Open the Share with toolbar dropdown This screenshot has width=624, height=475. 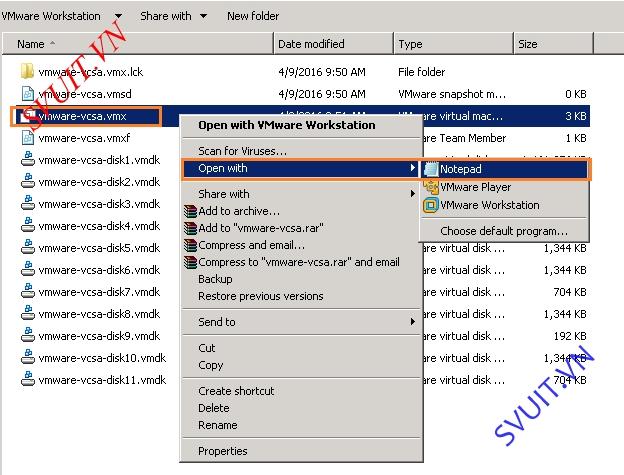203,16
